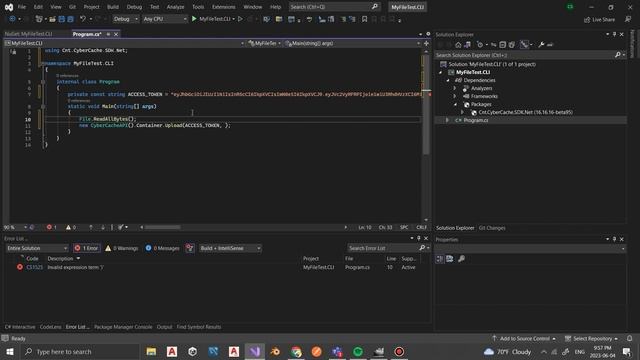The width and height of the screenshot is (640, 360).
Task: Open Chrome from the taskbar
Action: [296, 351]
